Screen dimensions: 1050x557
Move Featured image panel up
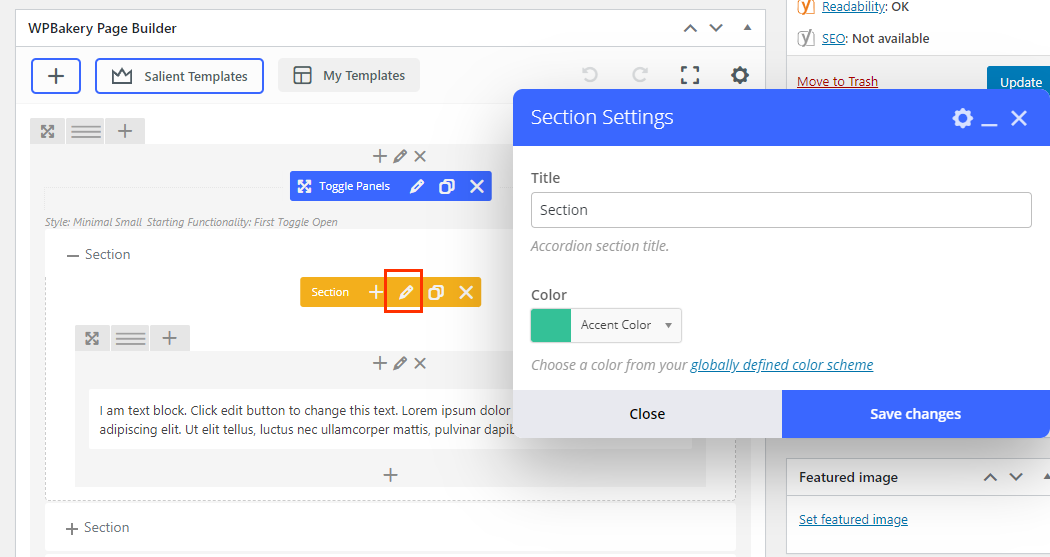coord(990,477)
